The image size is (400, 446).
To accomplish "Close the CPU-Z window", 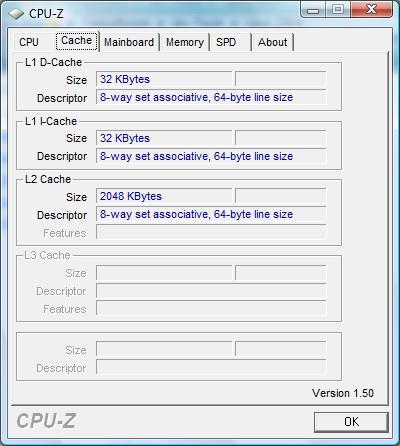I will tap(371, 9).
